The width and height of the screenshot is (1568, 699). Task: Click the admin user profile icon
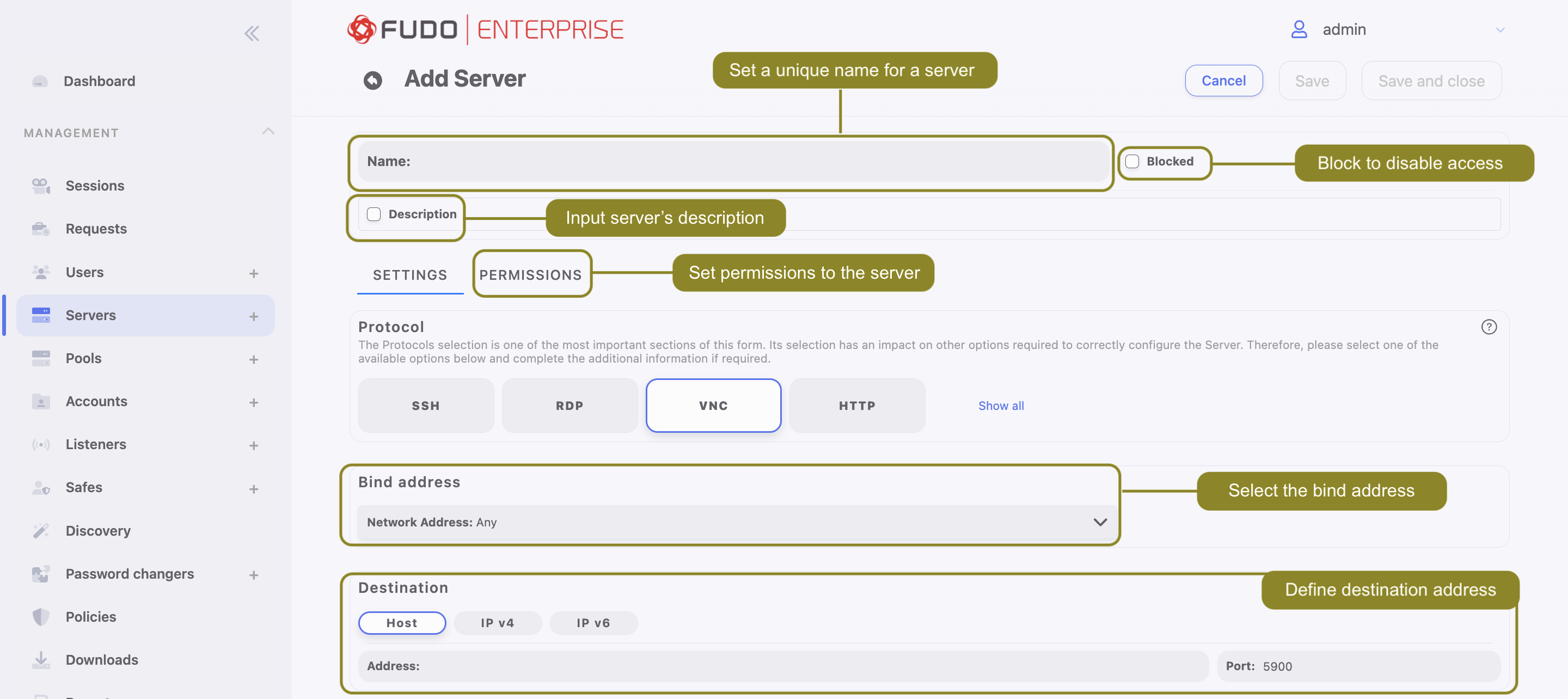pyautogui.click(x=1299, y=29)
